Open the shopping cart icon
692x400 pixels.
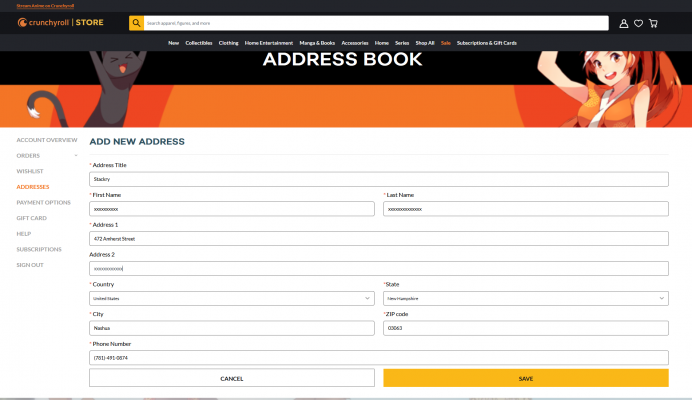[653, 23]
